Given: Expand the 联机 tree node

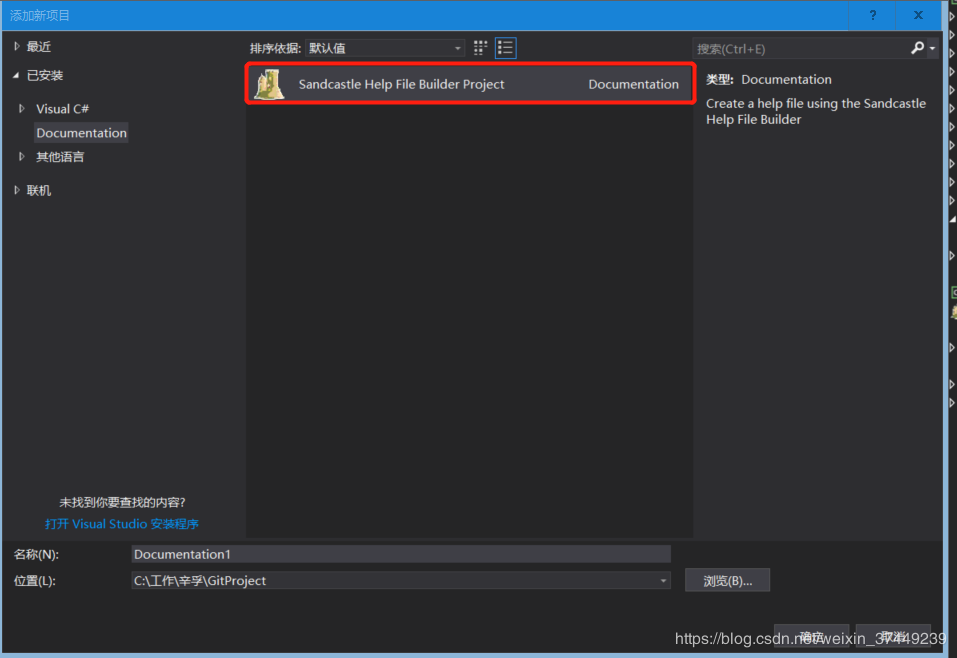Looking at the screenshot, I should click(17, 190).
